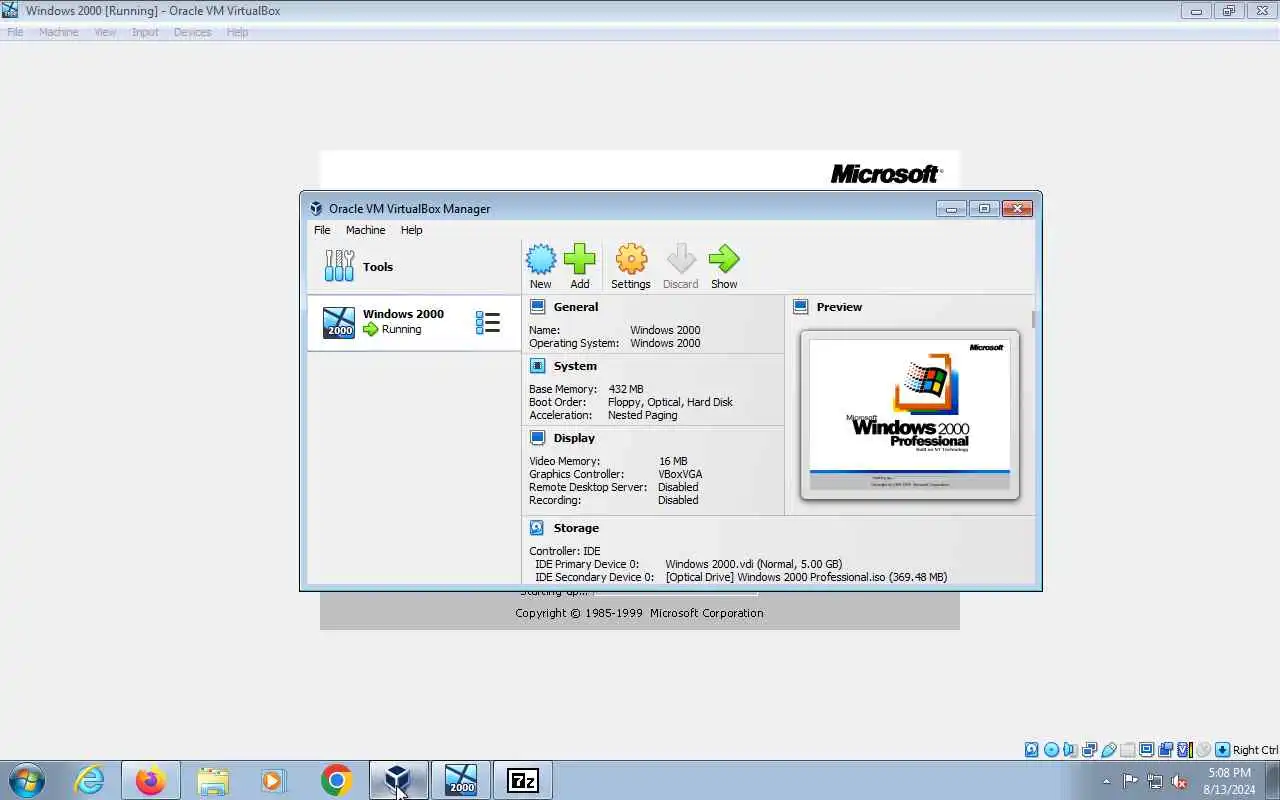Select the Tools screwdriver icon
The height and width of the screenshot is (800, 1280).
click(x=339, y=266)
